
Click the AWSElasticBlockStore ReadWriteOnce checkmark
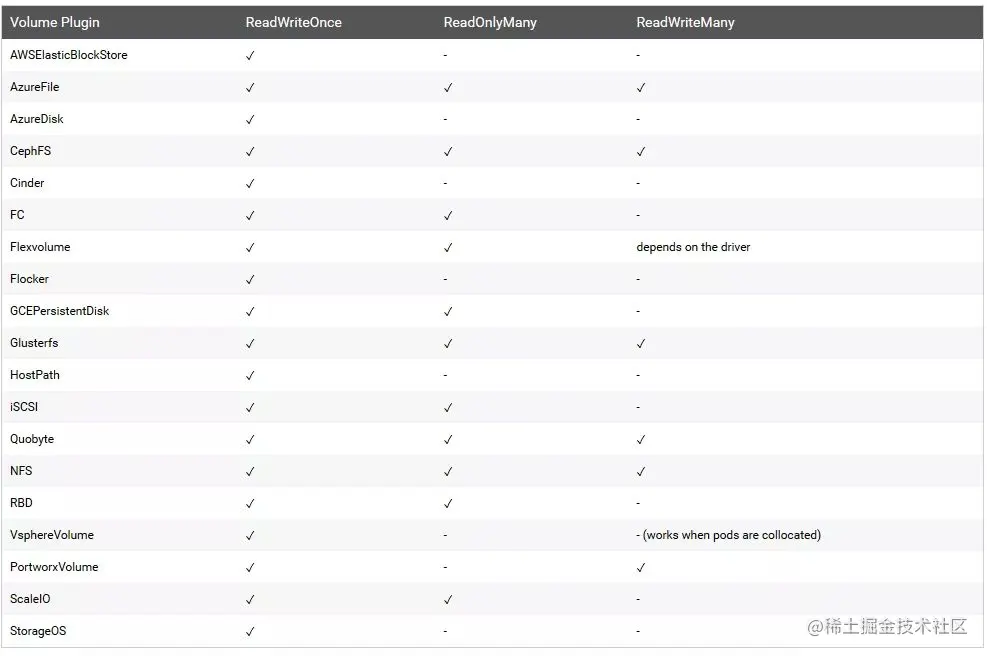point(250,55)
